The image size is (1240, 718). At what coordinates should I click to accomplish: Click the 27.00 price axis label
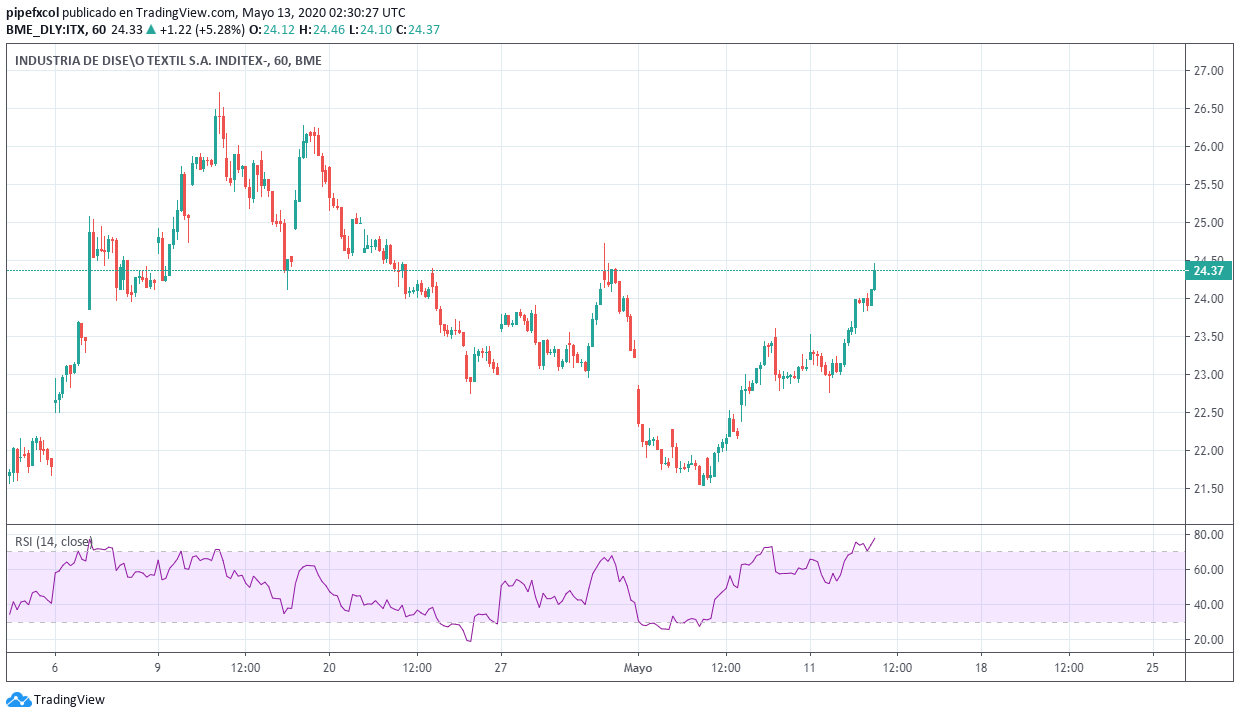coord(1208,71)
